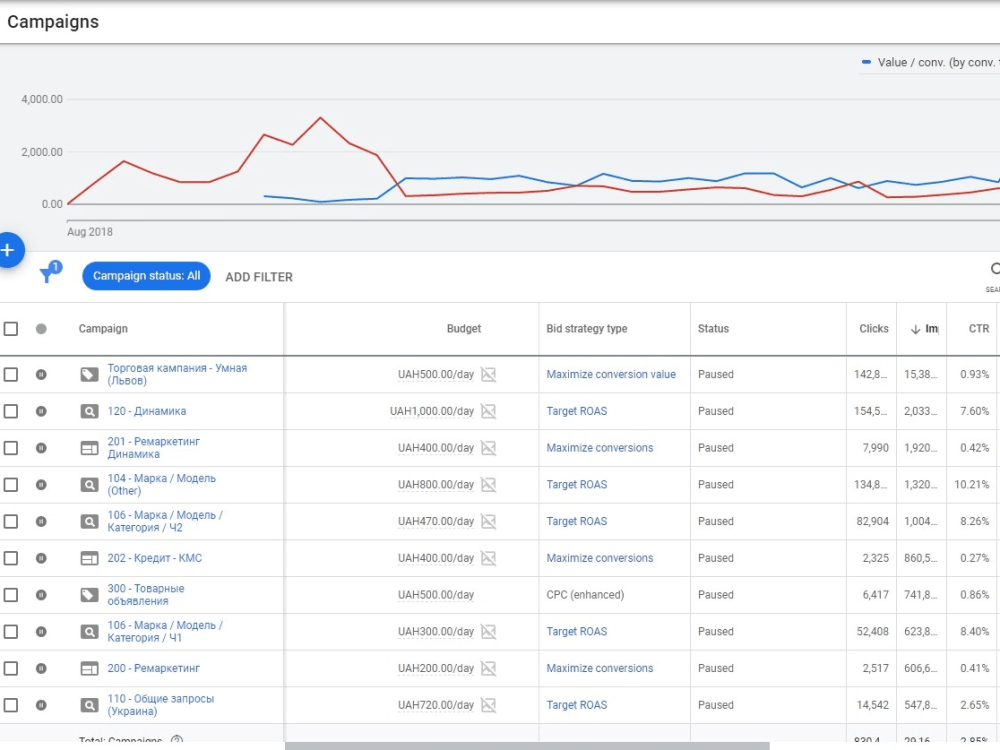The width and height of the screenshot is (1000, 750).
Task: Click the UAH400.00/day budget for 201 - Ремаркетинг
Action: click(436, 448)
